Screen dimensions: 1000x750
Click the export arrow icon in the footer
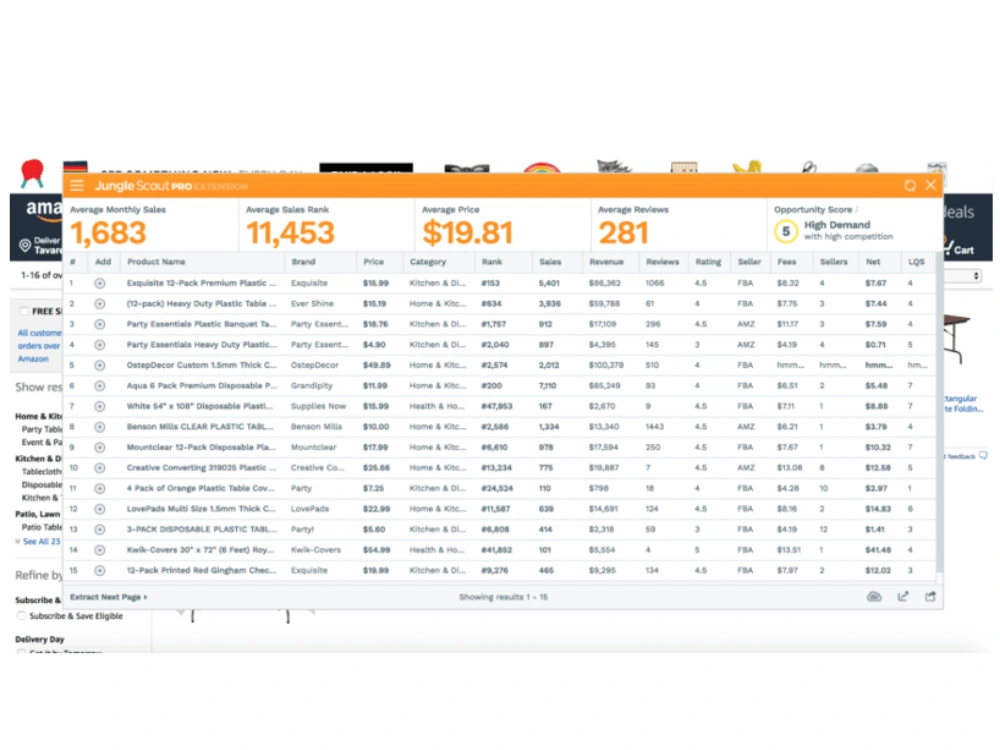pos(903,597)
